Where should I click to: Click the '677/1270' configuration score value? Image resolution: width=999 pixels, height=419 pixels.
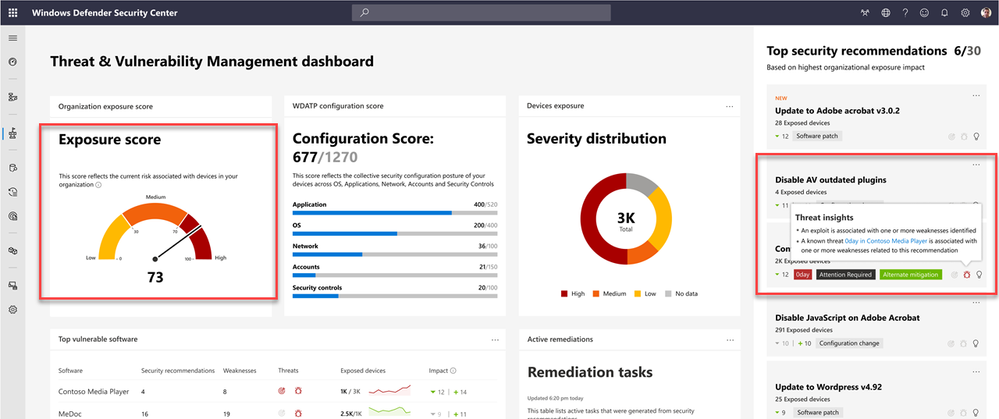click(325, 157)
